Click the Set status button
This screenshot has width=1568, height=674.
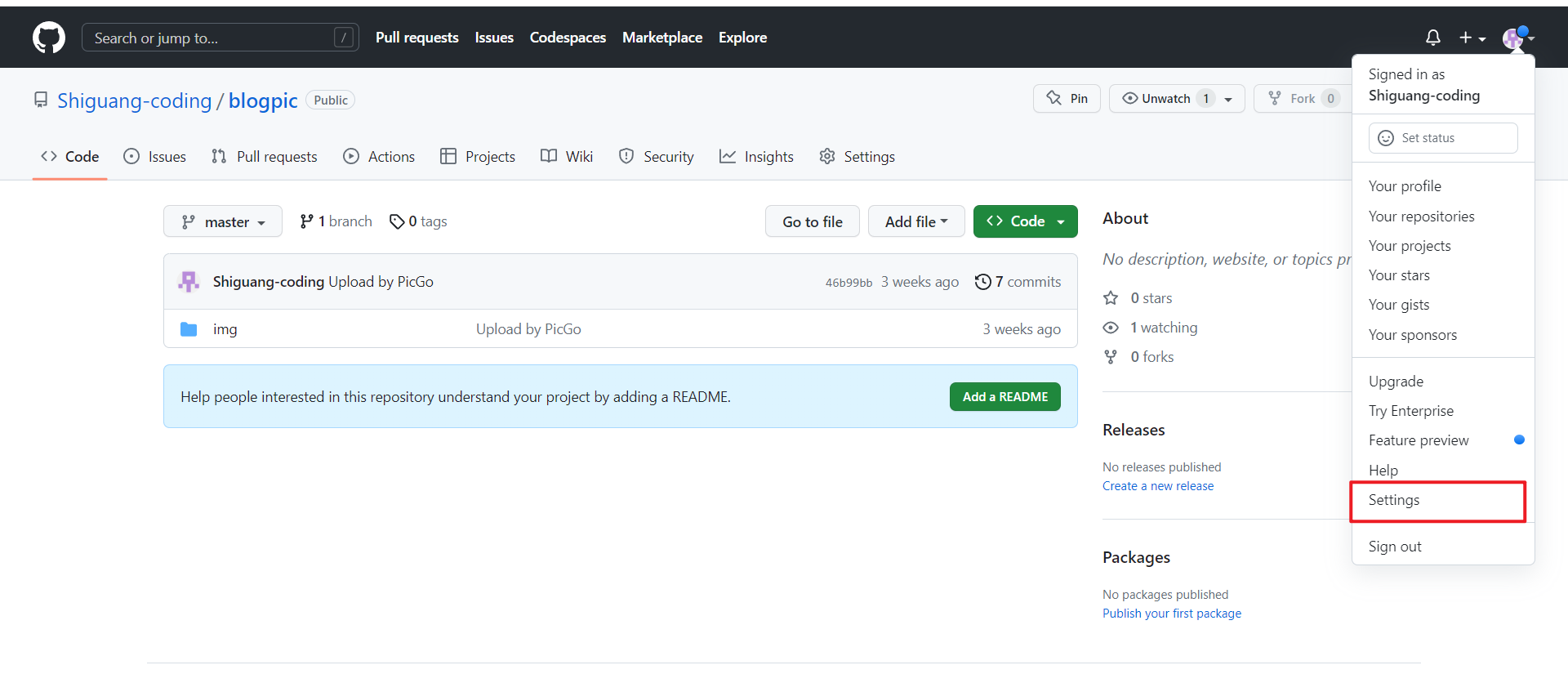pos(1443,138)
